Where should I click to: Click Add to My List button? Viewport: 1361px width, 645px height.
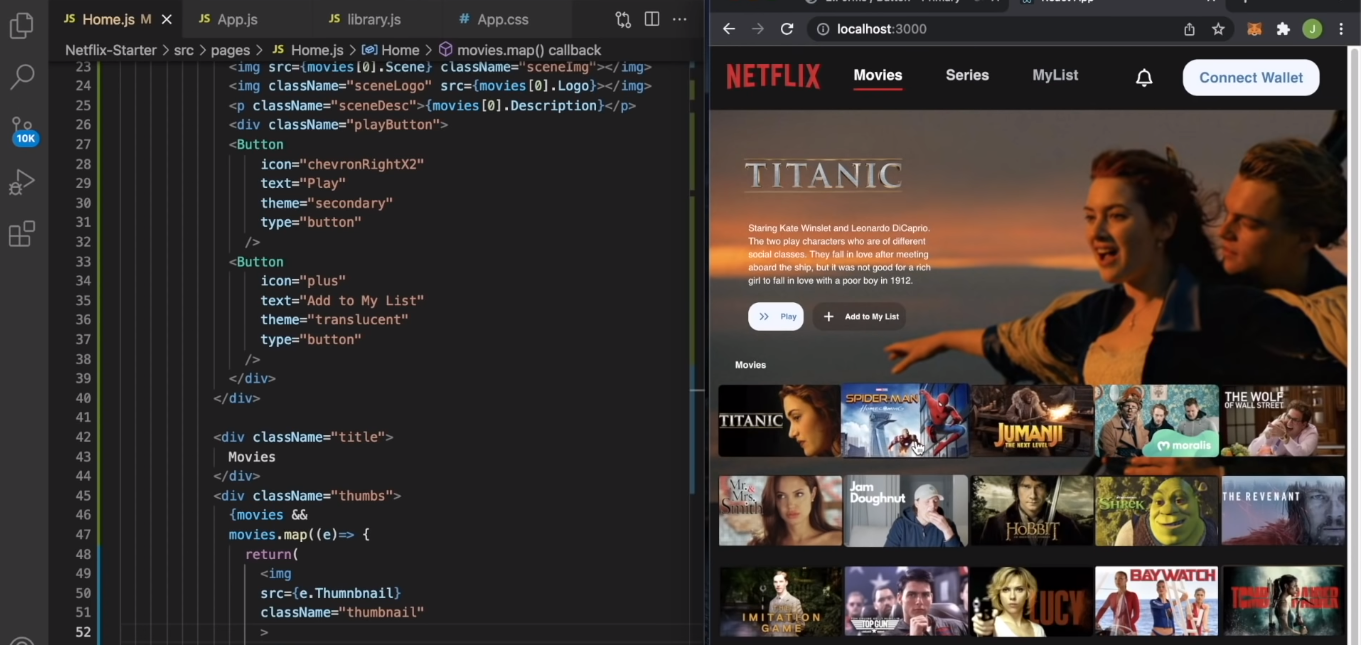tap(860, 316)
